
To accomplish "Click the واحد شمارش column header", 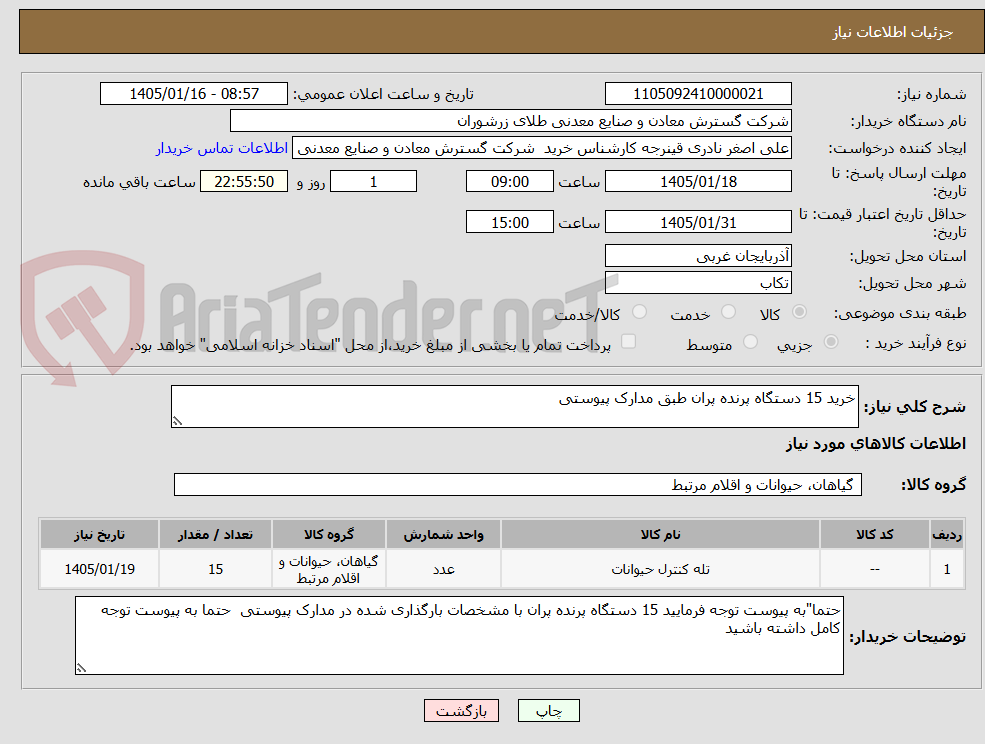I will [444, 534].
